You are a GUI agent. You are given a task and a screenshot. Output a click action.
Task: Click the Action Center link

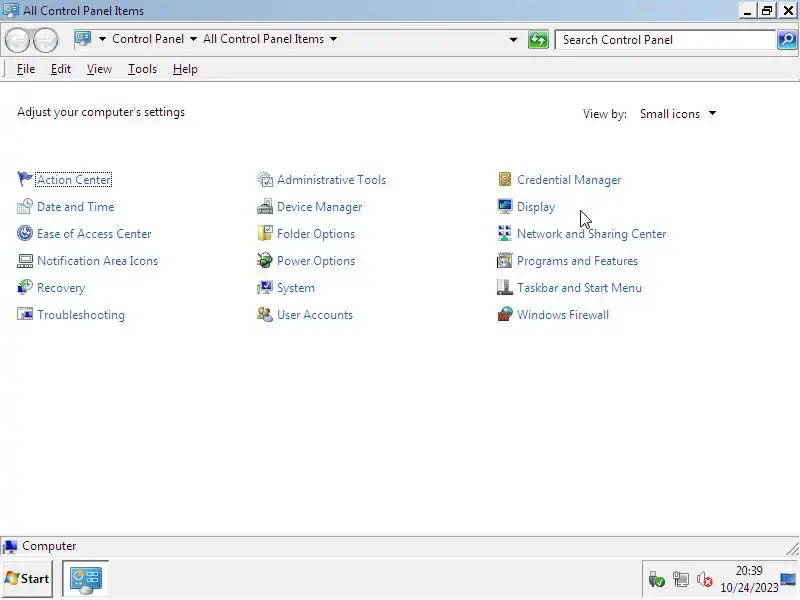(73, 180)
